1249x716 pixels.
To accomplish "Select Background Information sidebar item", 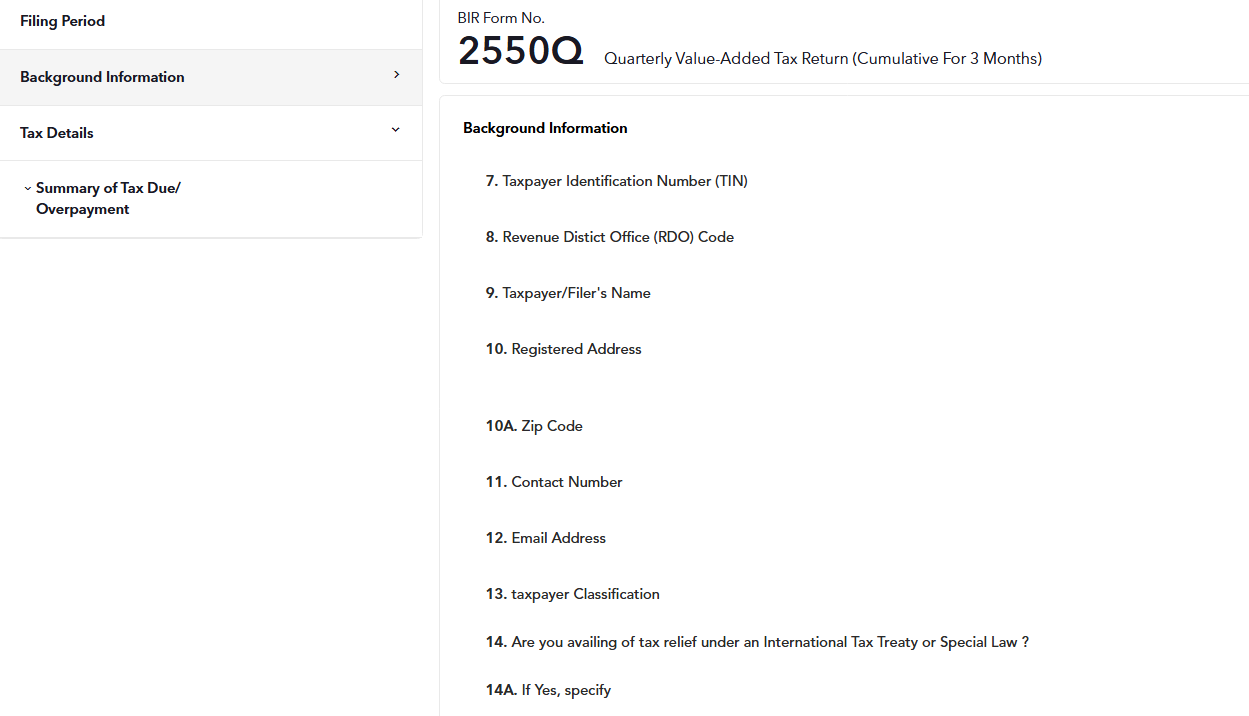I will (x=102, y=77).
